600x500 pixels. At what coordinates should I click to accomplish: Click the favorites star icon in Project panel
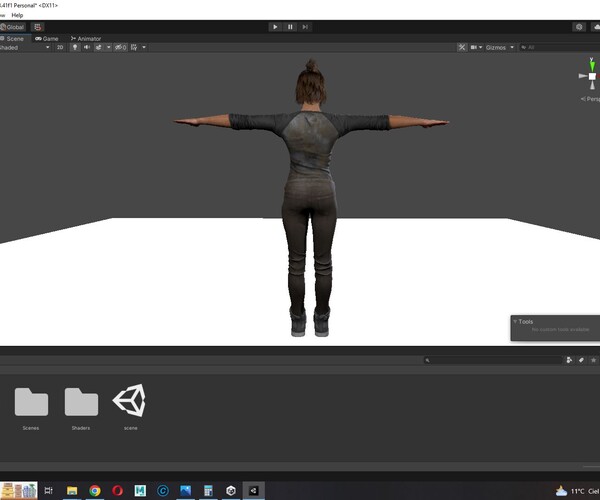click(593, 360)
